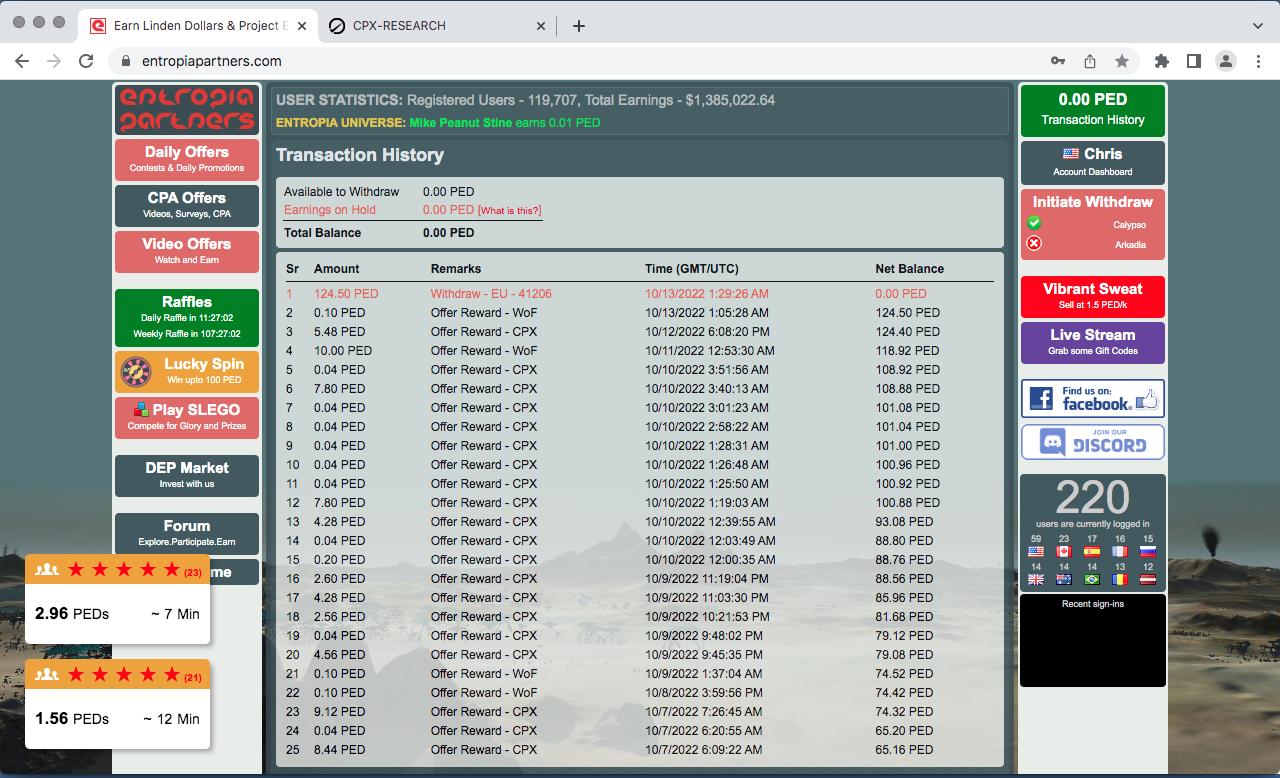The height and width of the screenshot is (778, 1280).
Task: Open the Chrome three-dot menu
Action: point(1258,61)
